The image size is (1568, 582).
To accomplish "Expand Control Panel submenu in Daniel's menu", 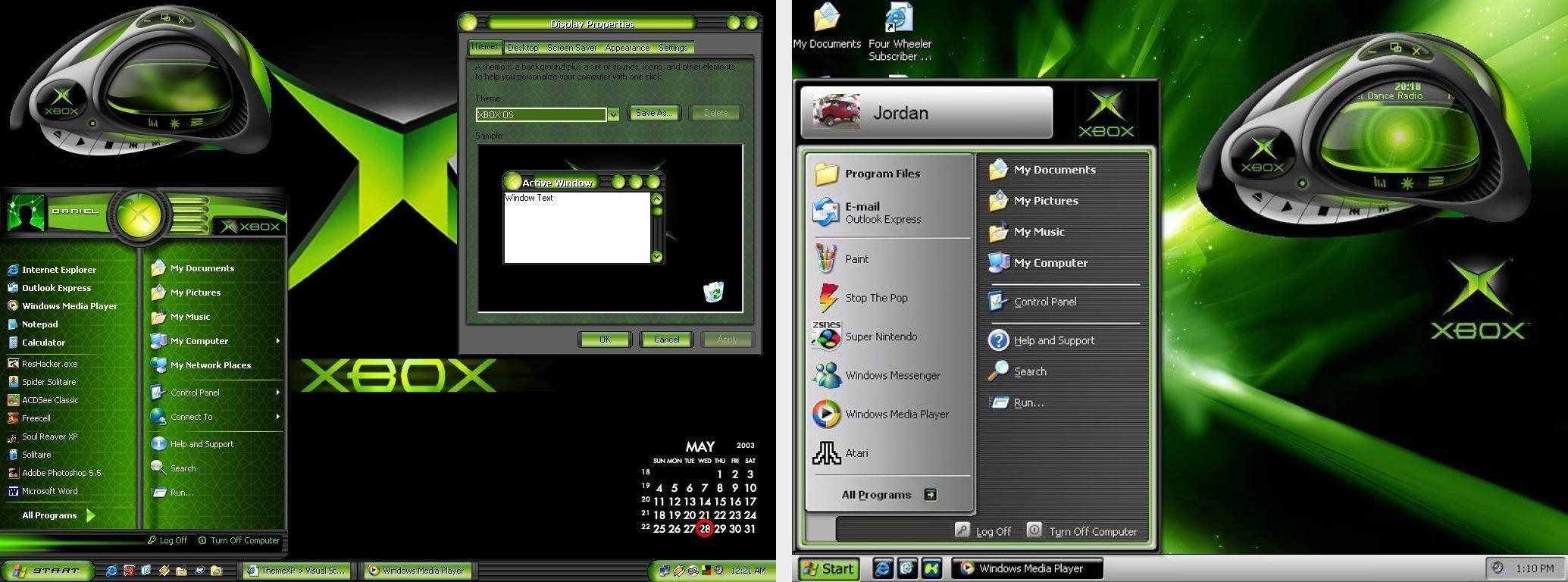I will coord(278,393).
